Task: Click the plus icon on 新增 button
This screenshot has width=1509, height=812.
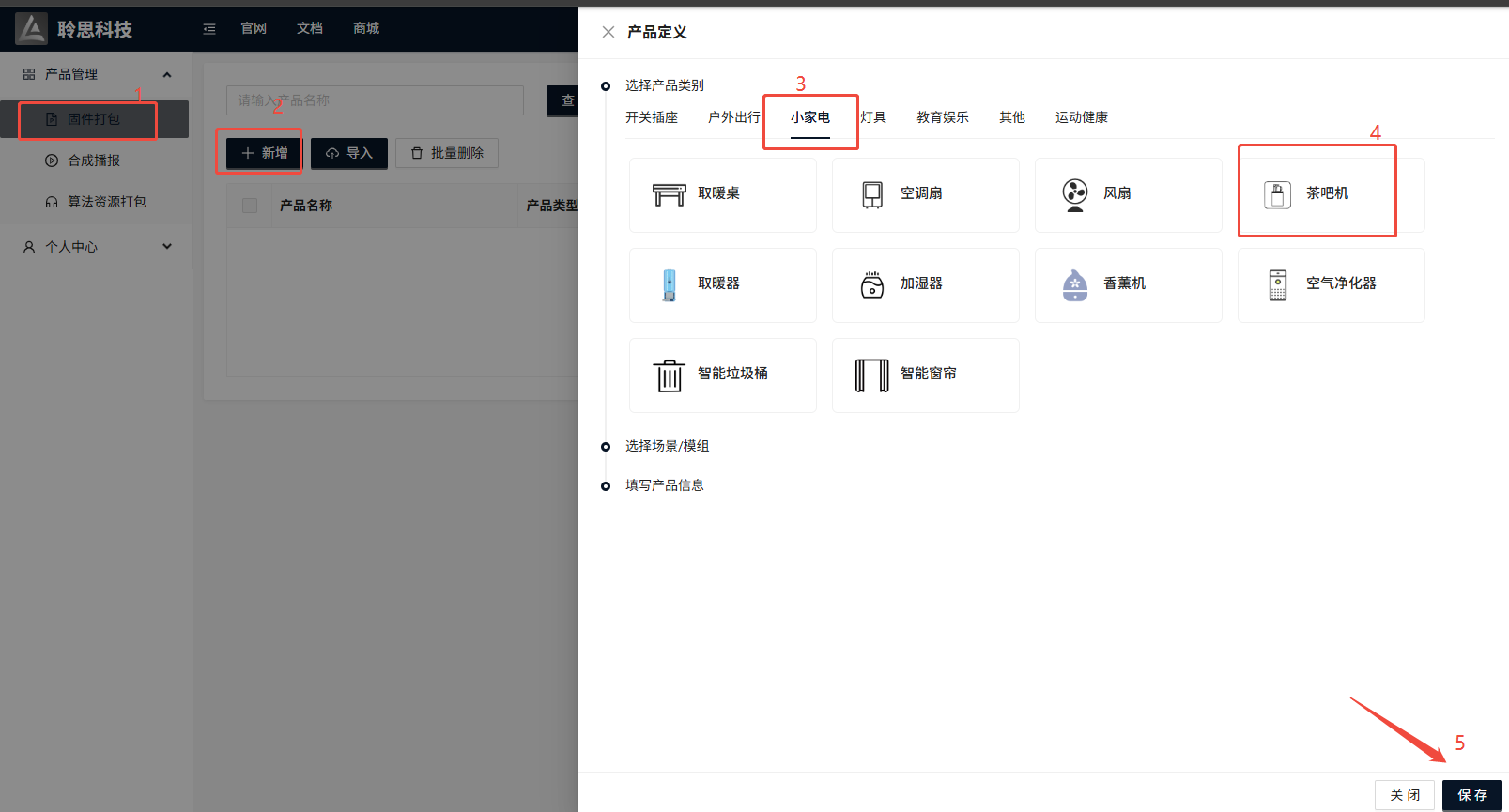Action: click(x=248, y=153)
